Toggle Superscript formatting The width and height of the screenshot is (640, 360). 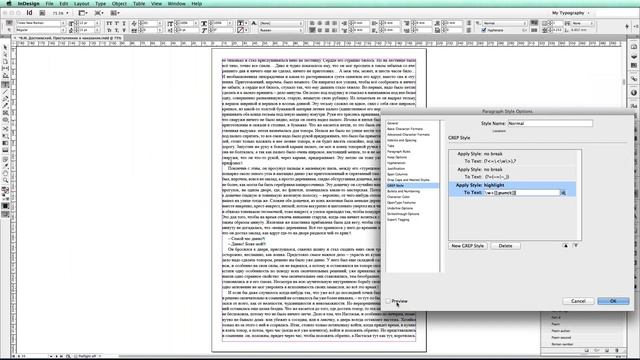tap(117, 23)
